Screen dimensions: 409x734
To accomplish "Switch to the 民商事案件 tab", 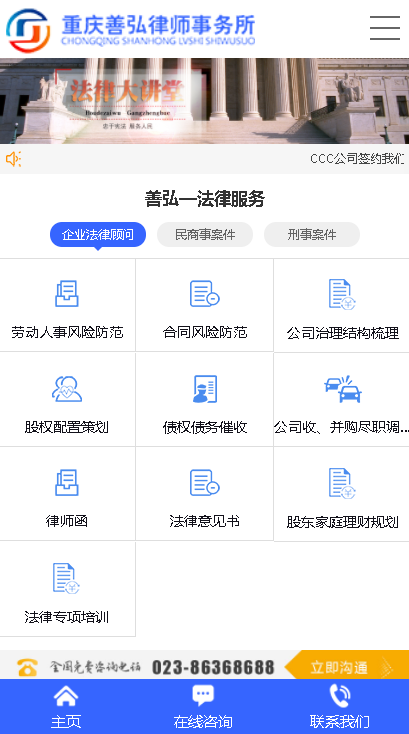I will pyautogui.click(x=205, y=235).
